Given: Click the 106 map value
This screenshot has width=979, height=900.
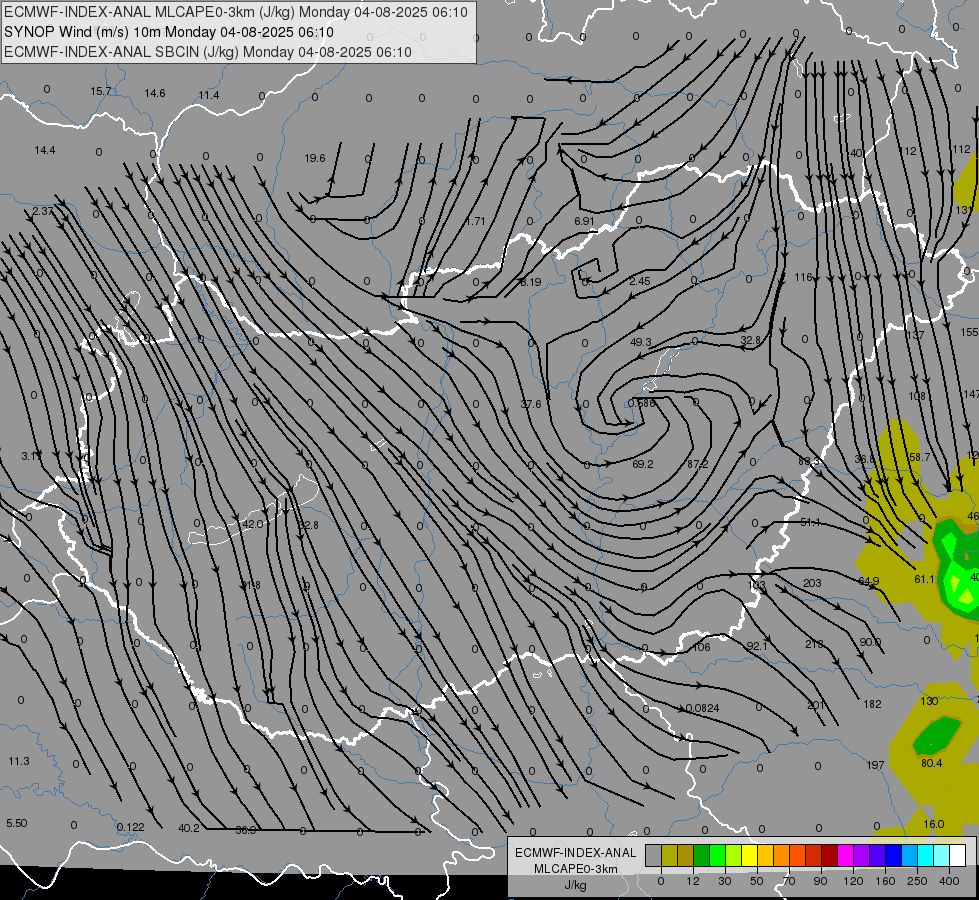Looking at the screenshot, I should [702, 647].
